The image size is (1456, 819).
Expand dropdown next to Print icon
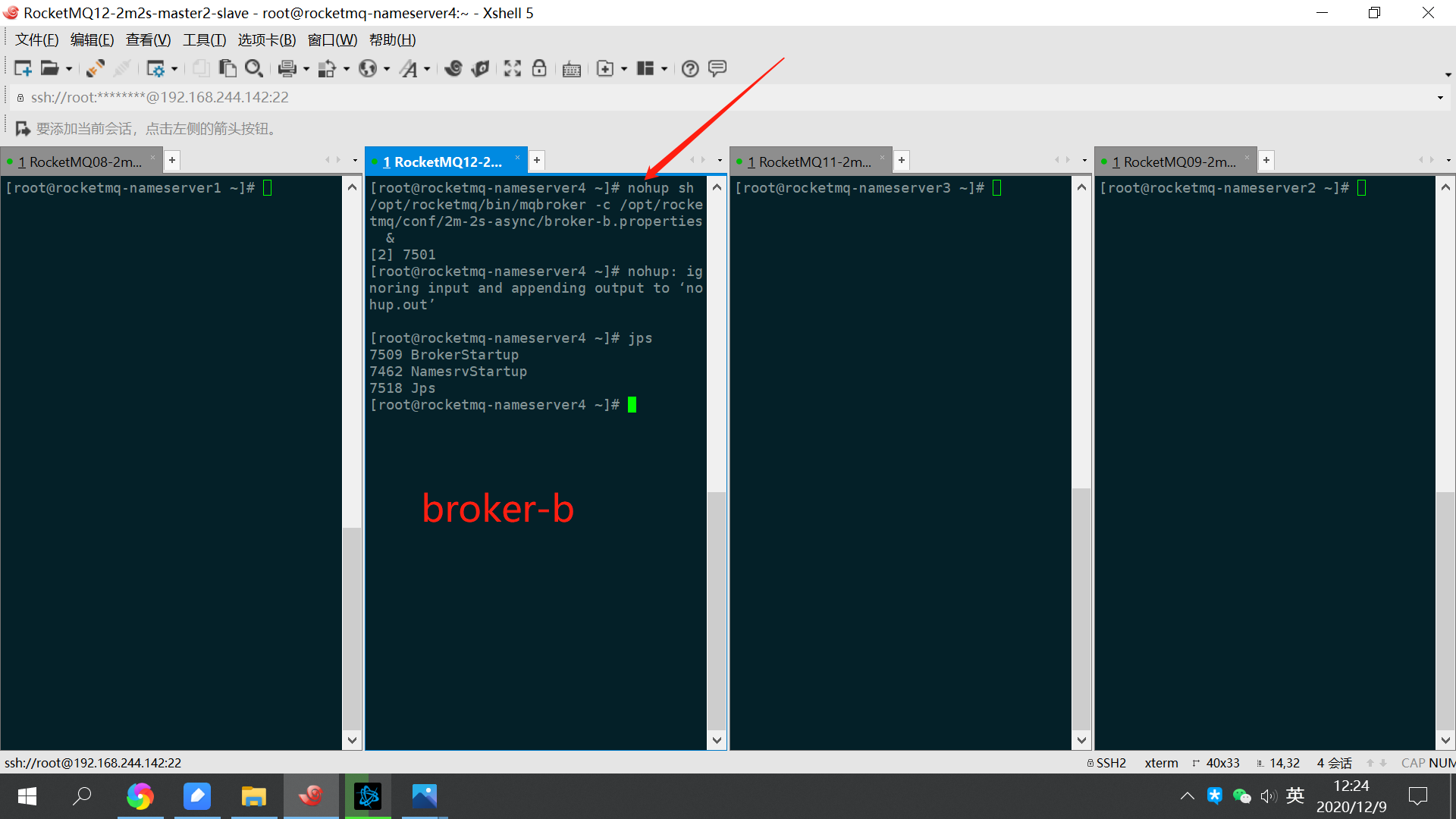click(x=306, y=69)
